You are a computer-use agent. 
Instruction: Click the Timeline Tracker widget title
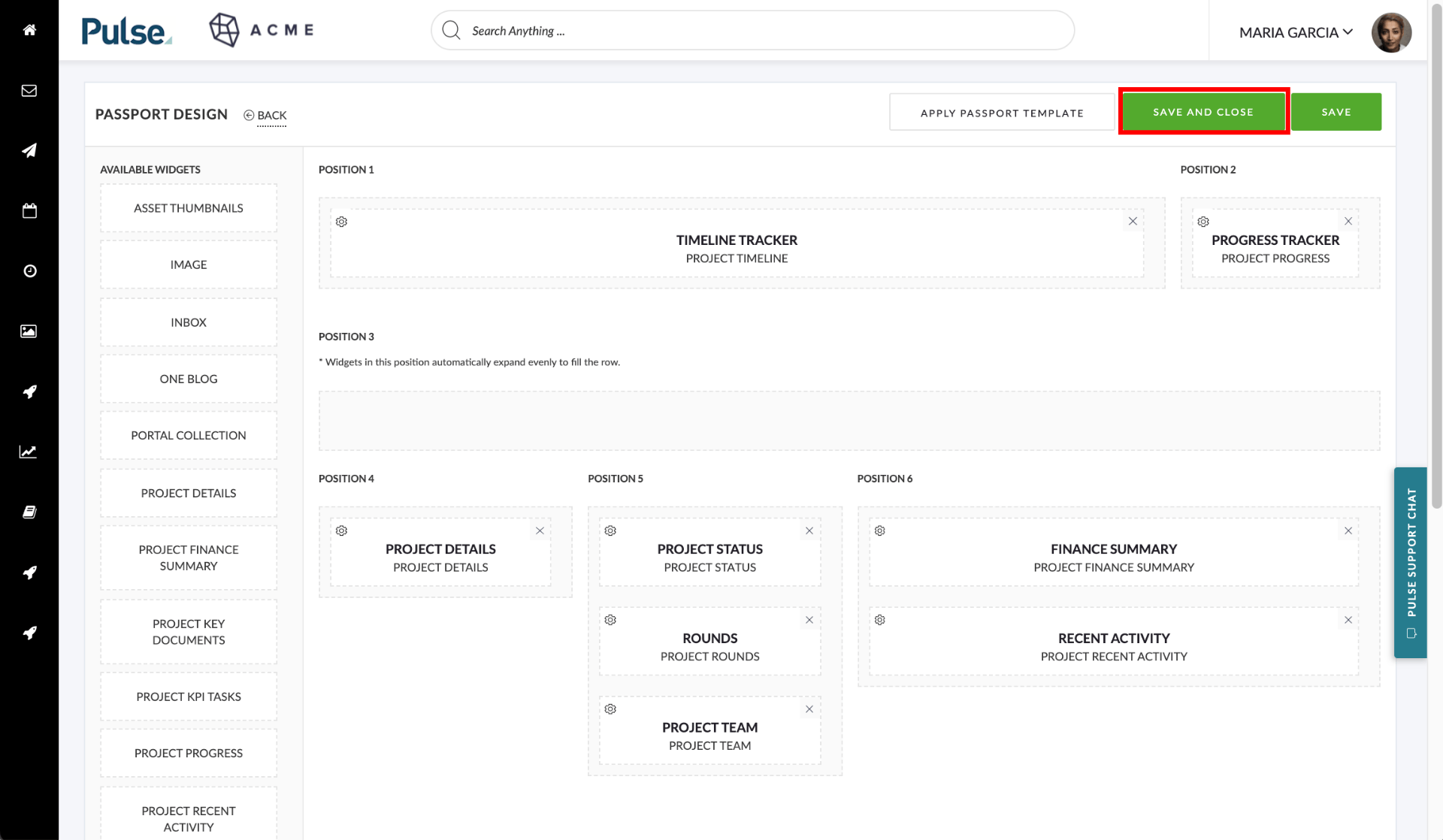(737, 240)
